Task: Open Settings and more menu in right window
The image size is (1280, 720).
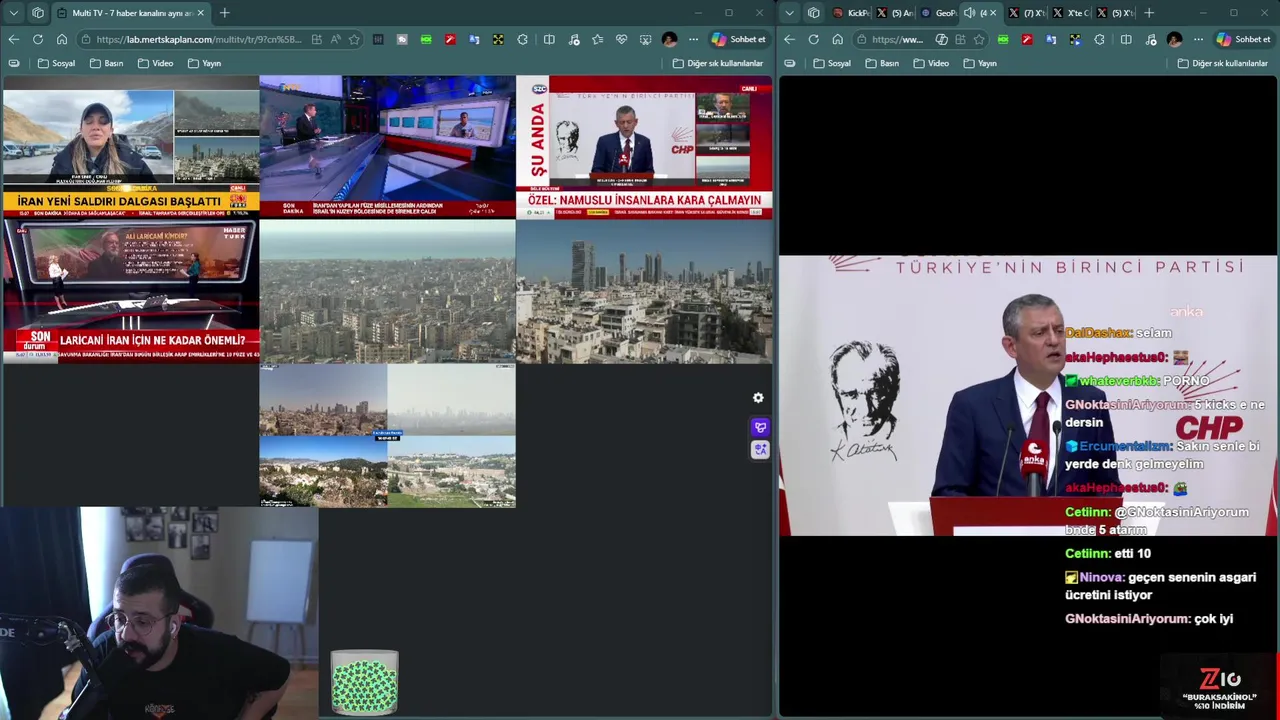Action: 1199,39
